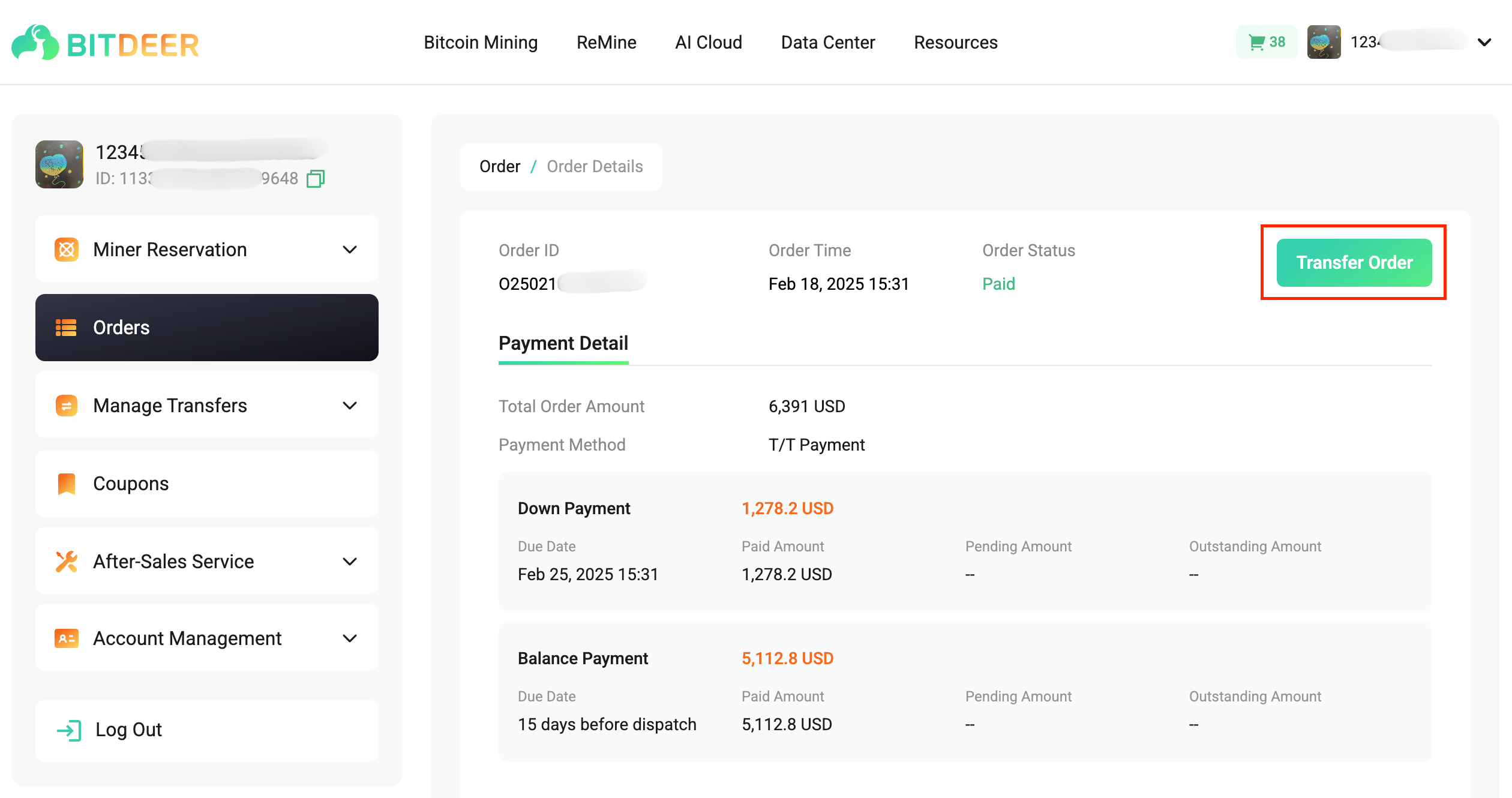Click the profile avatar in the top bar
Screen dimensions: 1512x798
(x=1324, y=42)
